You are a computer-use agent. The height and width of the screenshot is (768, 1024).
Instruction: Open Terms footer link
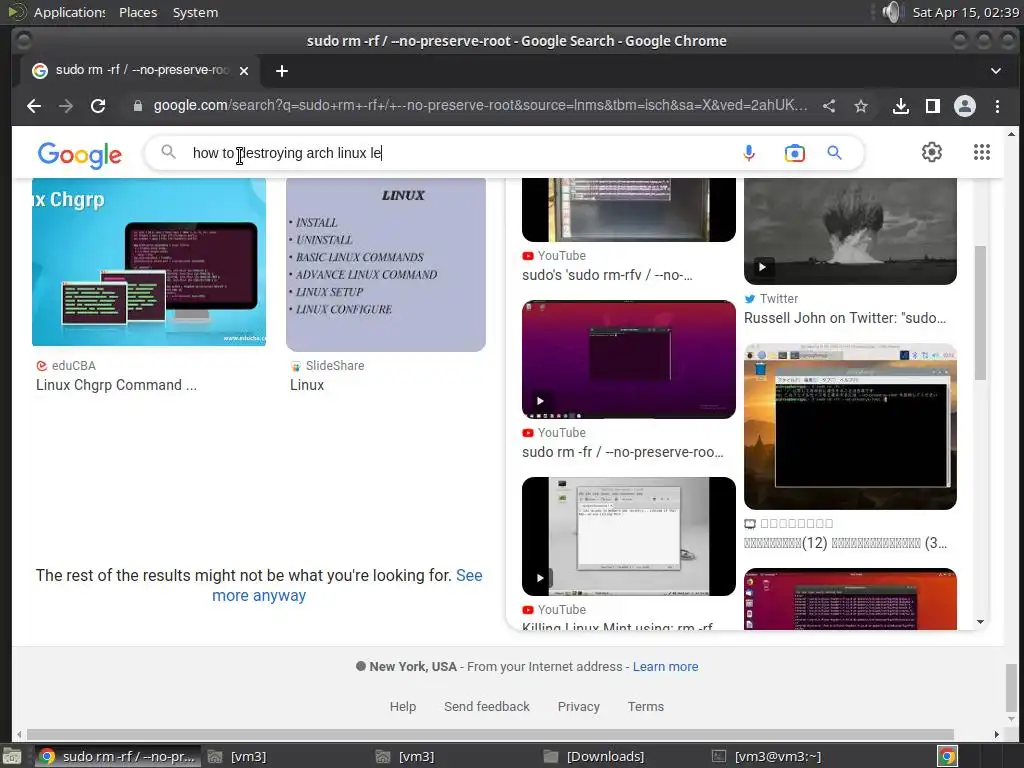click(x=646, y=707)
